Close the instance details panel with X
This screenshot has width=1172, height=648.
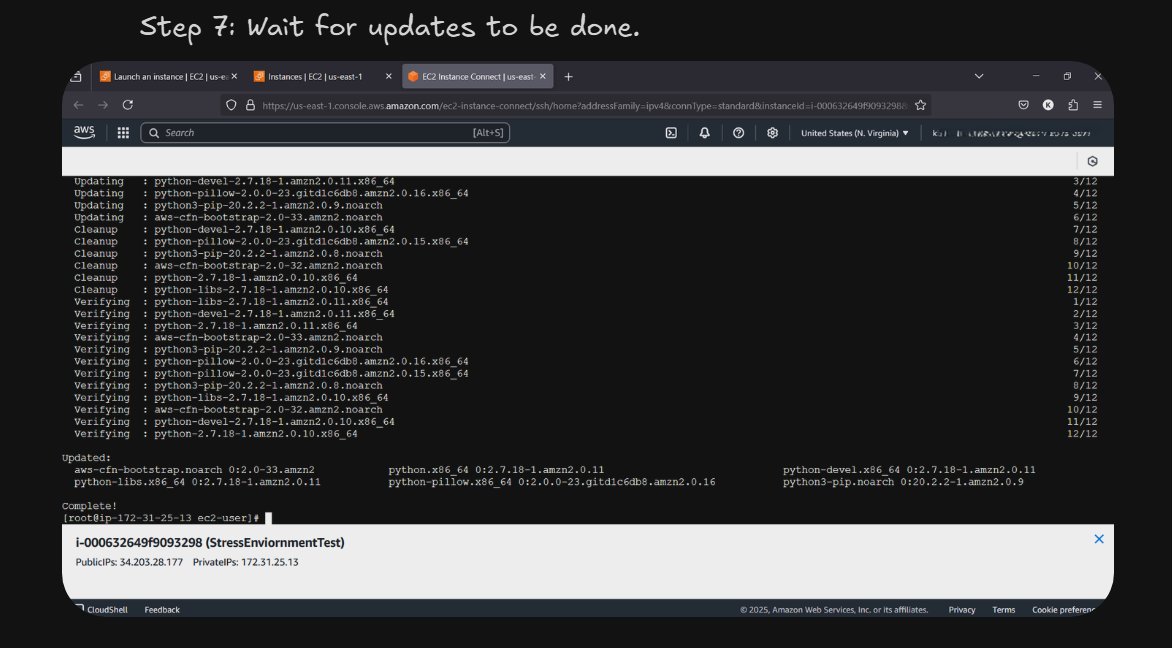tap(1099, 539)
